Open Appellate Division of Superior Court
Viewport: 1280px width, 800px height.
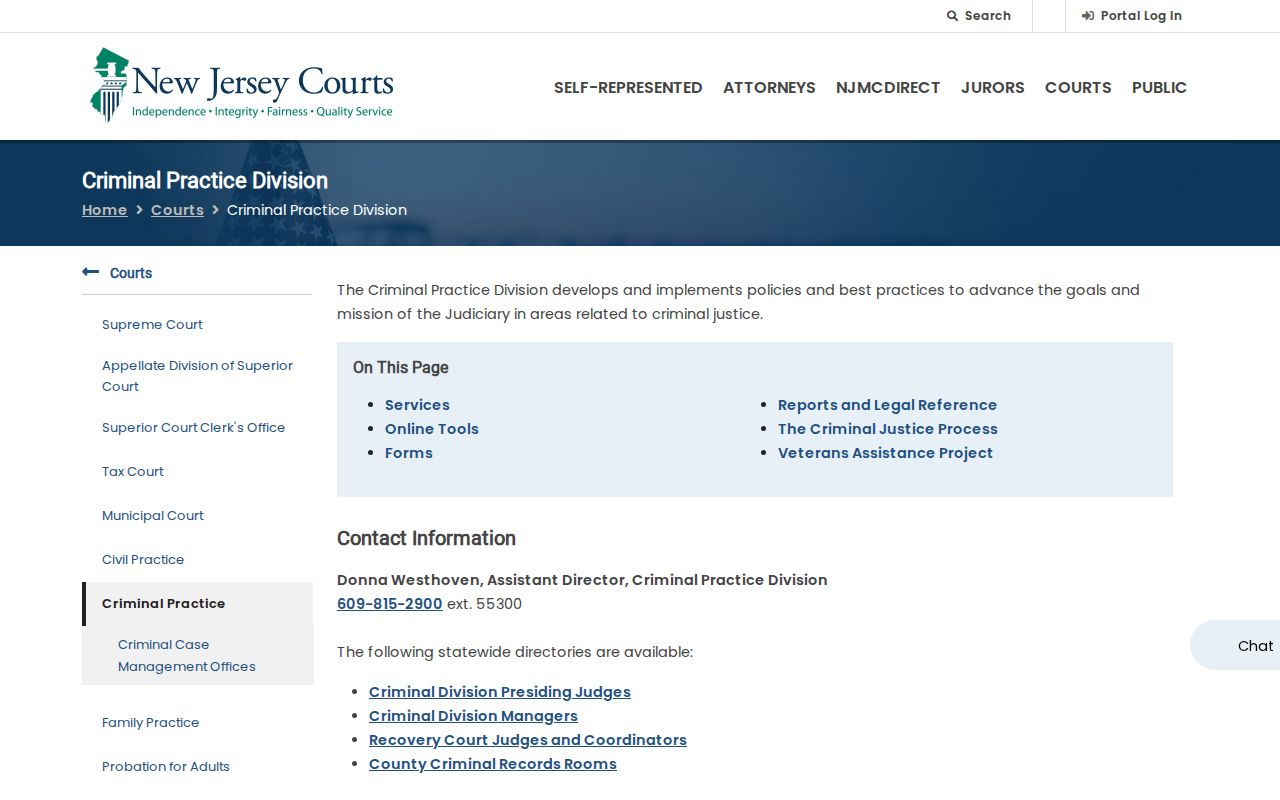tap(197, 376)
